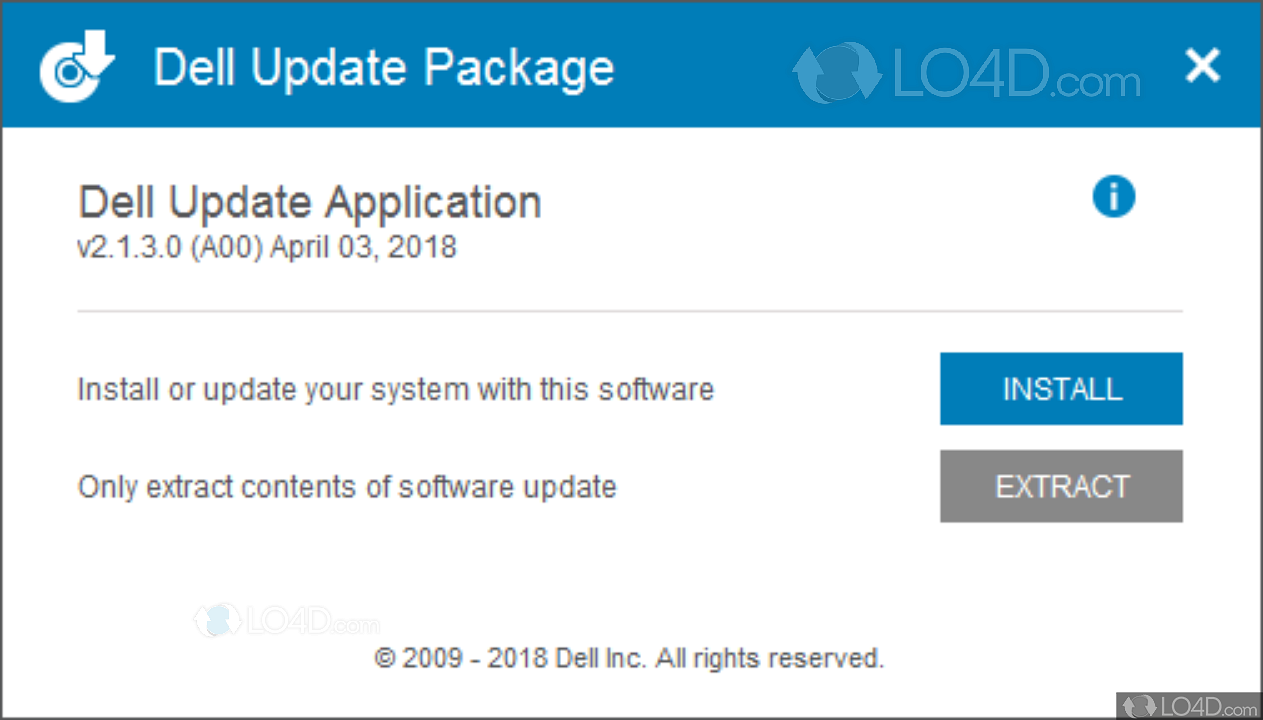Click "Install or update your system" description text
The image size is (1263, 720).
point(395,389)
